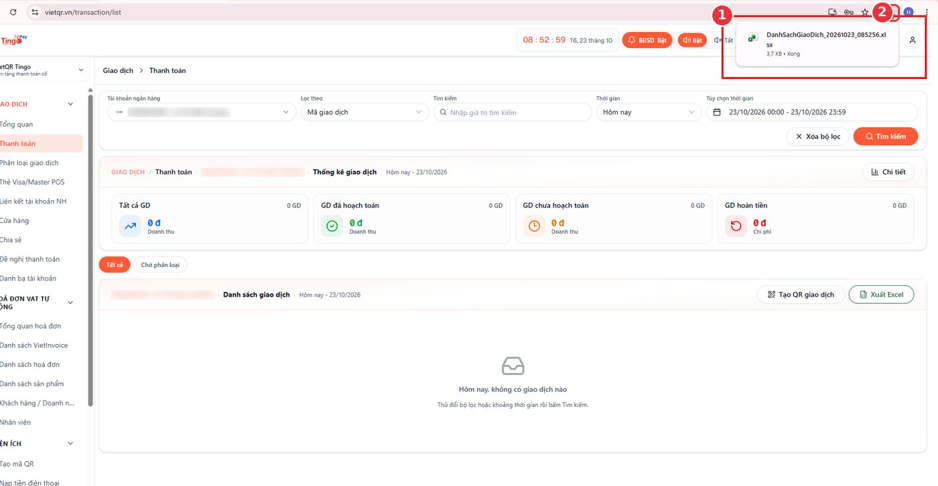
Task: Collapse the GIAO DỊCH sidebar section
Action: click(x=71, y=104)
